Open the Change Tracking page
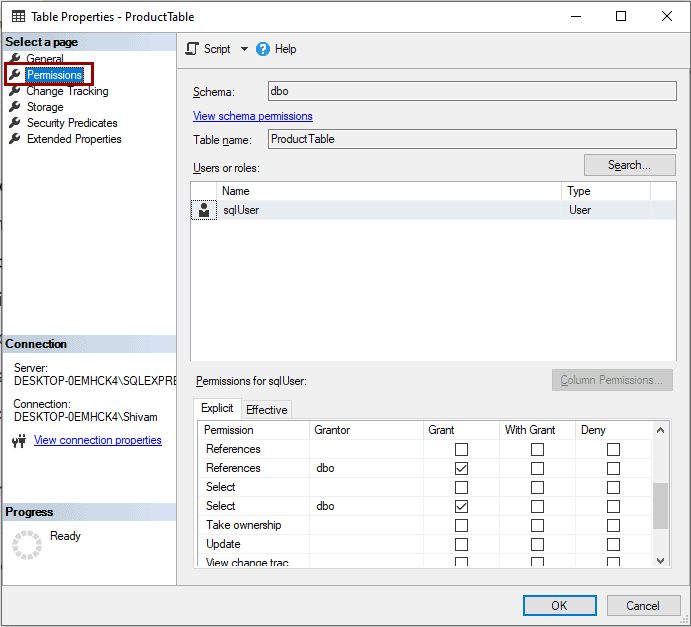691x627 pixels. point(67,91)
